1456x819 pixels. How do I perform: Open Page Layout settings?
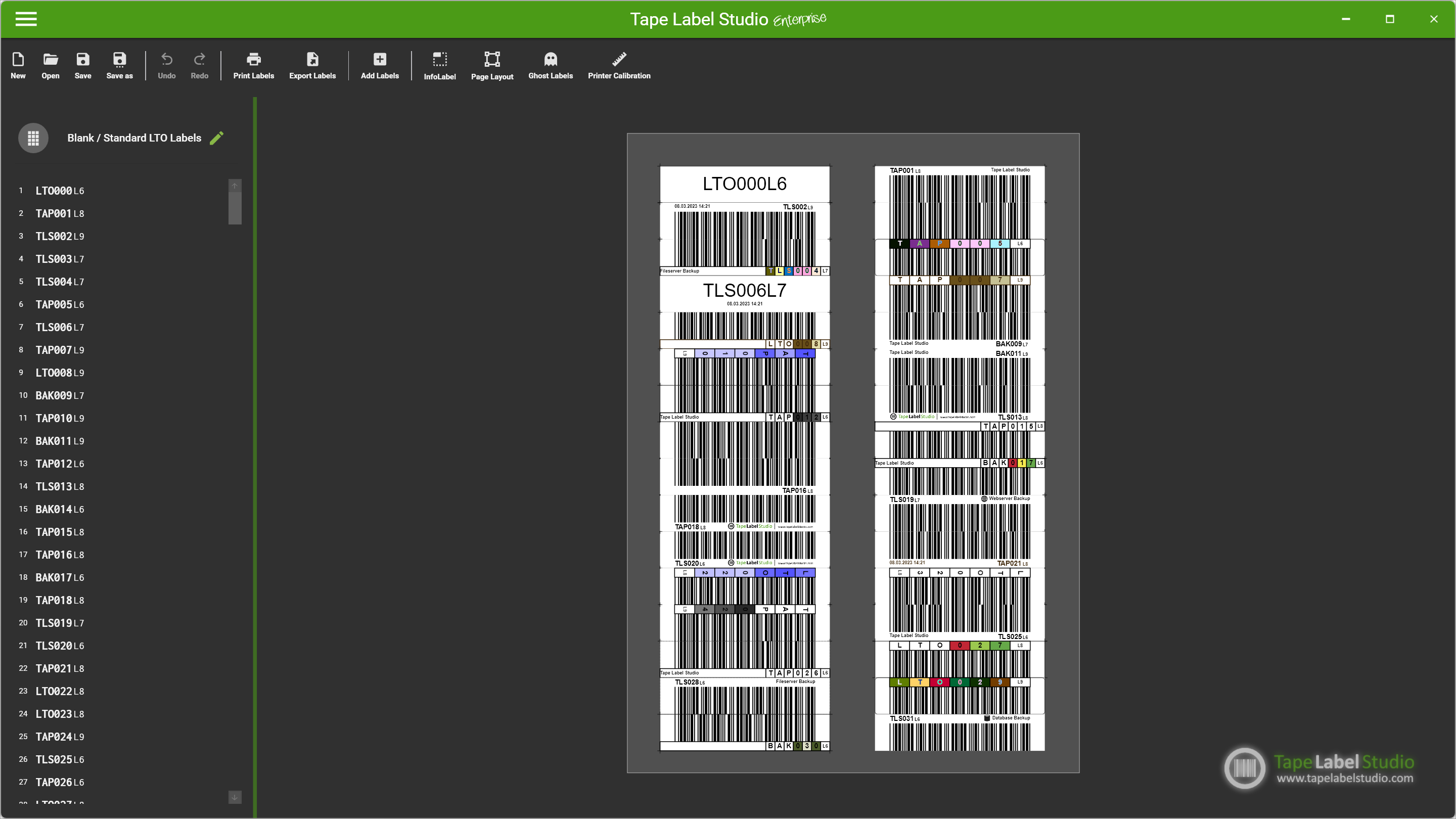pos(492,66)
